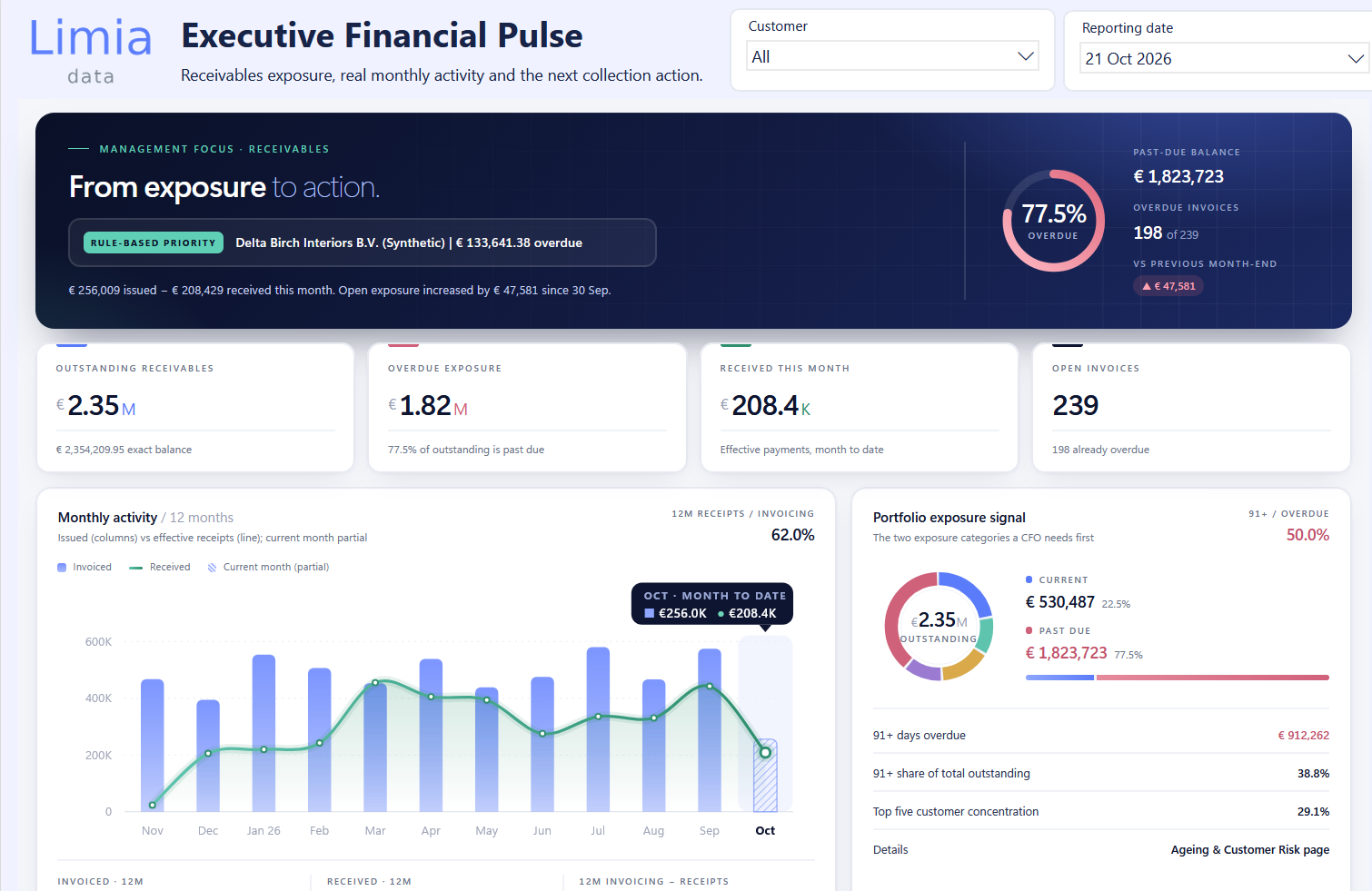Image resolution: width=1372 pixels, height=891 pixels.
Task: Click the "Monthly activity" chart title
Action: (x=107, y=518)
